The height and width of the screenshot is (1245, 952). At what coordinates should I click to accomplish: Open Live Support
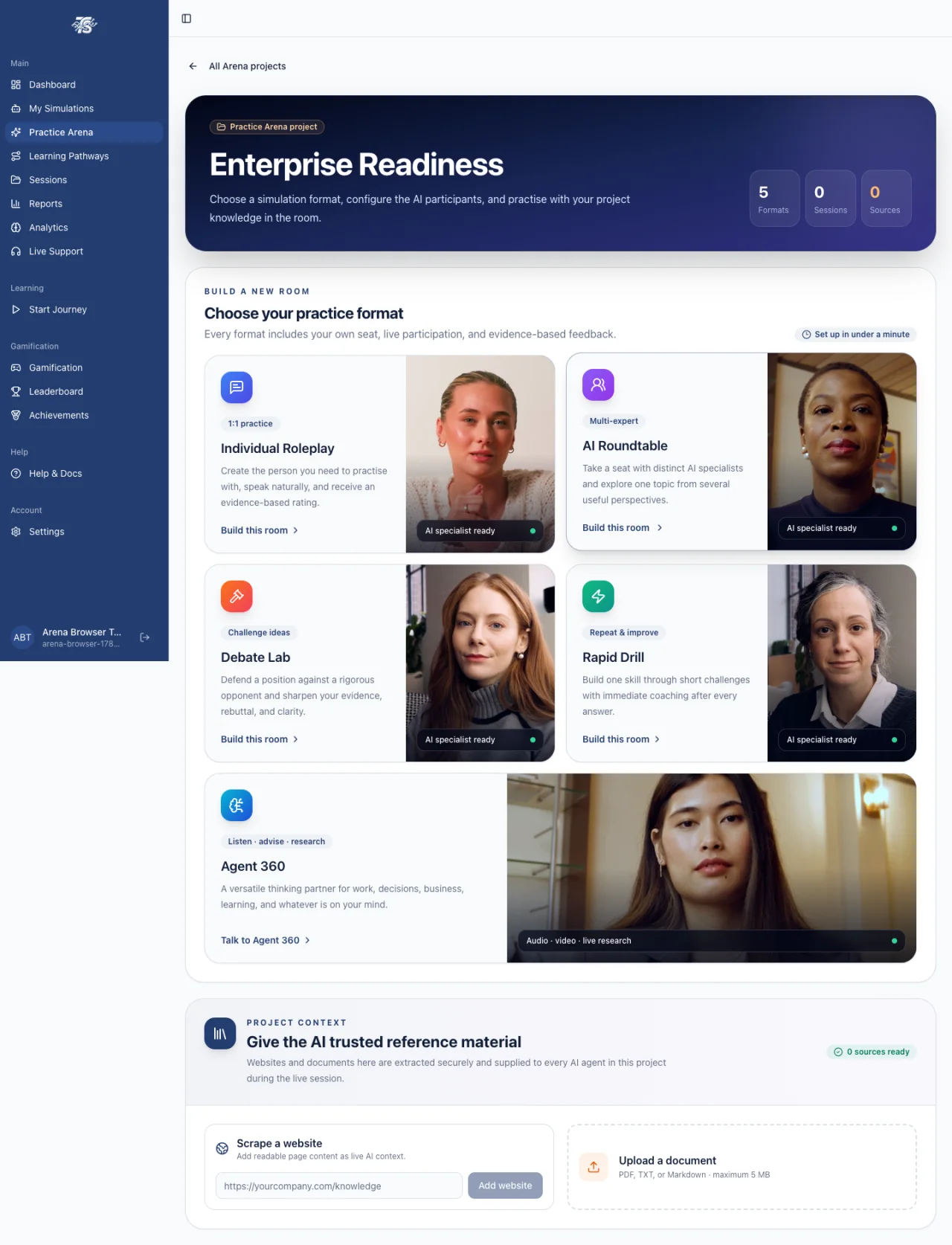pos(84,251)
